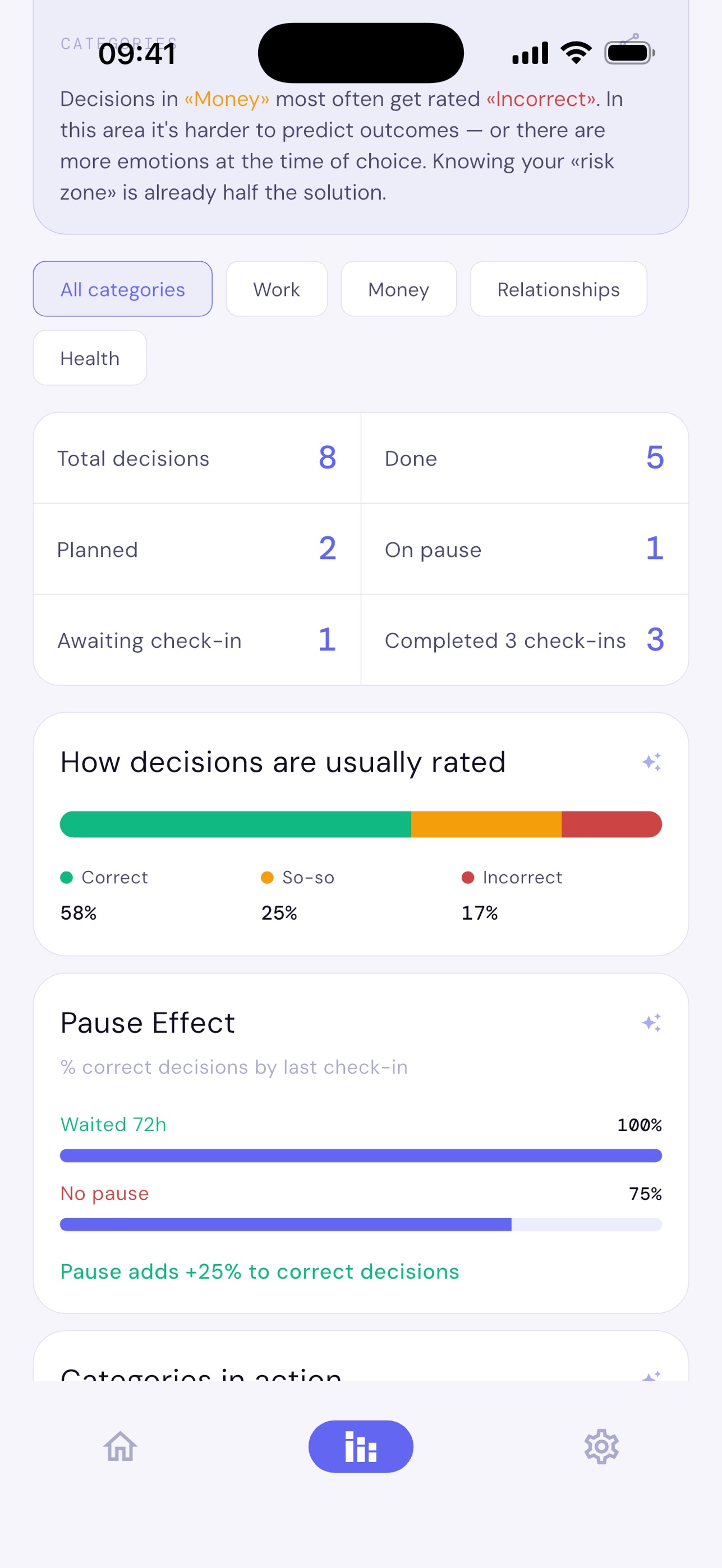Open settings via the gear icon
Image resolution: width=722 pixels, height=1568 pixels.
(x=601, y=1446)
